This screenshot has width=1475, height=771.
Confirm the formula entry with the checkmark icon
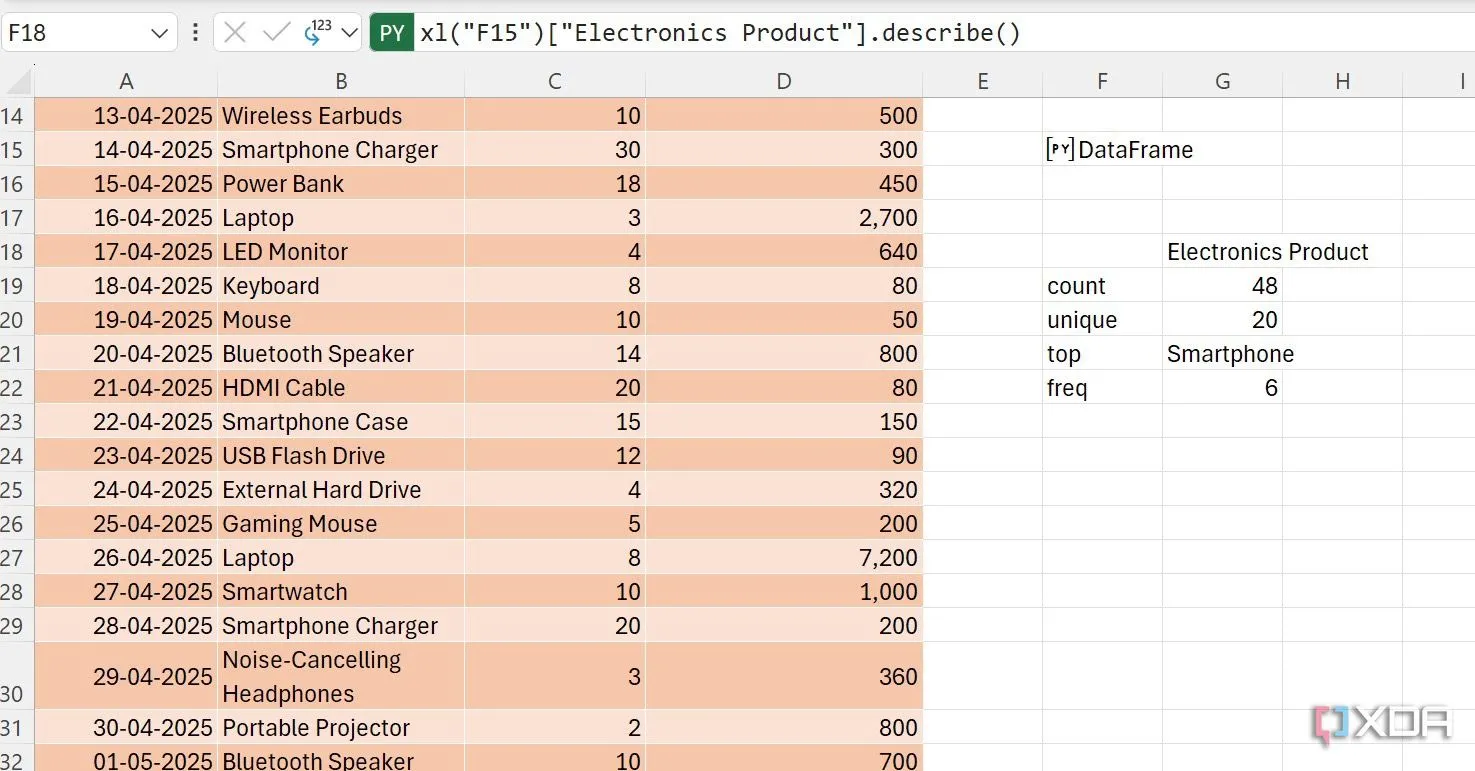coord(276,32)
